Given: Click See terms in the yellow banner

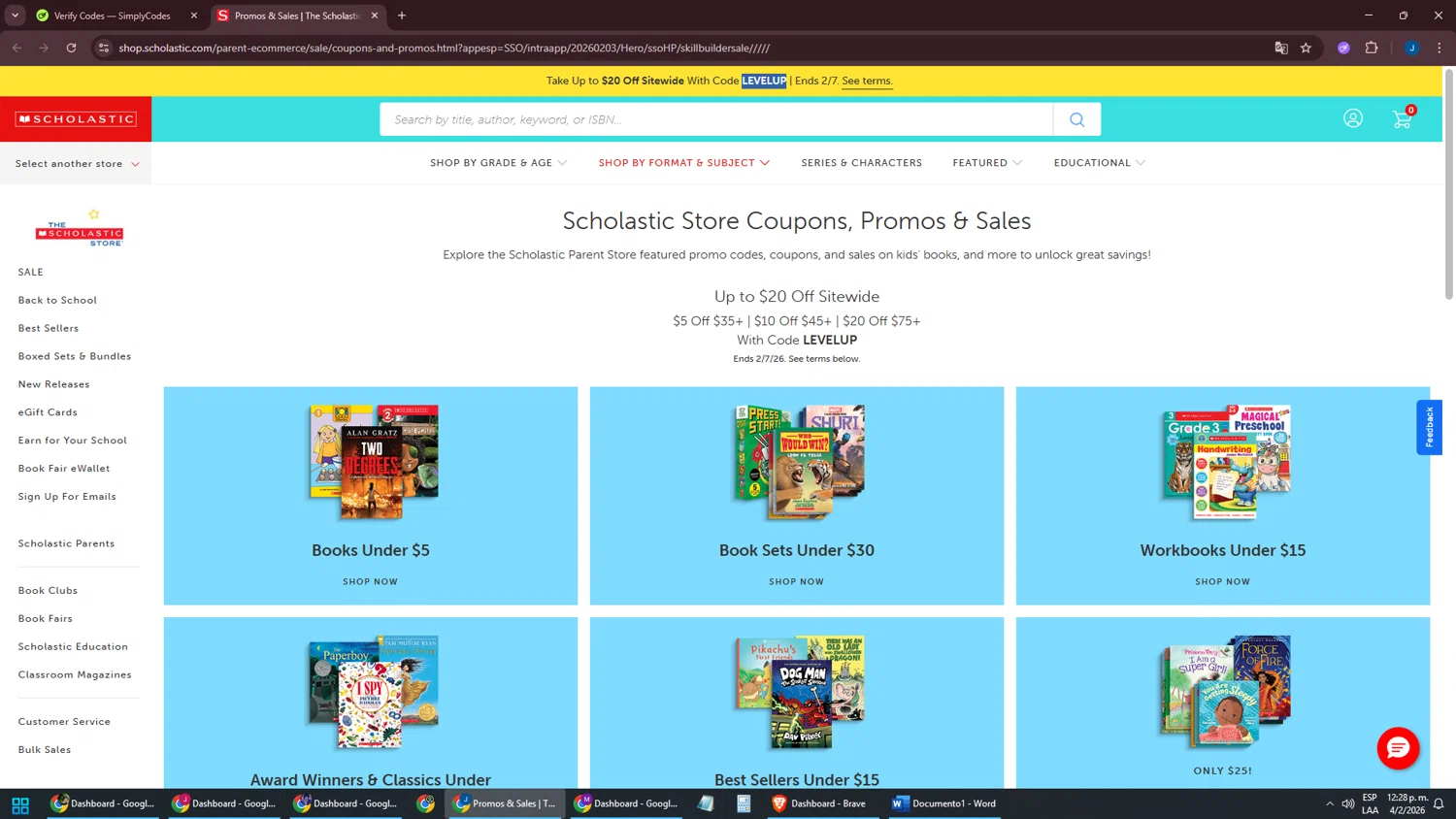Looking at the screenshot, I should (x=867, y=82).
